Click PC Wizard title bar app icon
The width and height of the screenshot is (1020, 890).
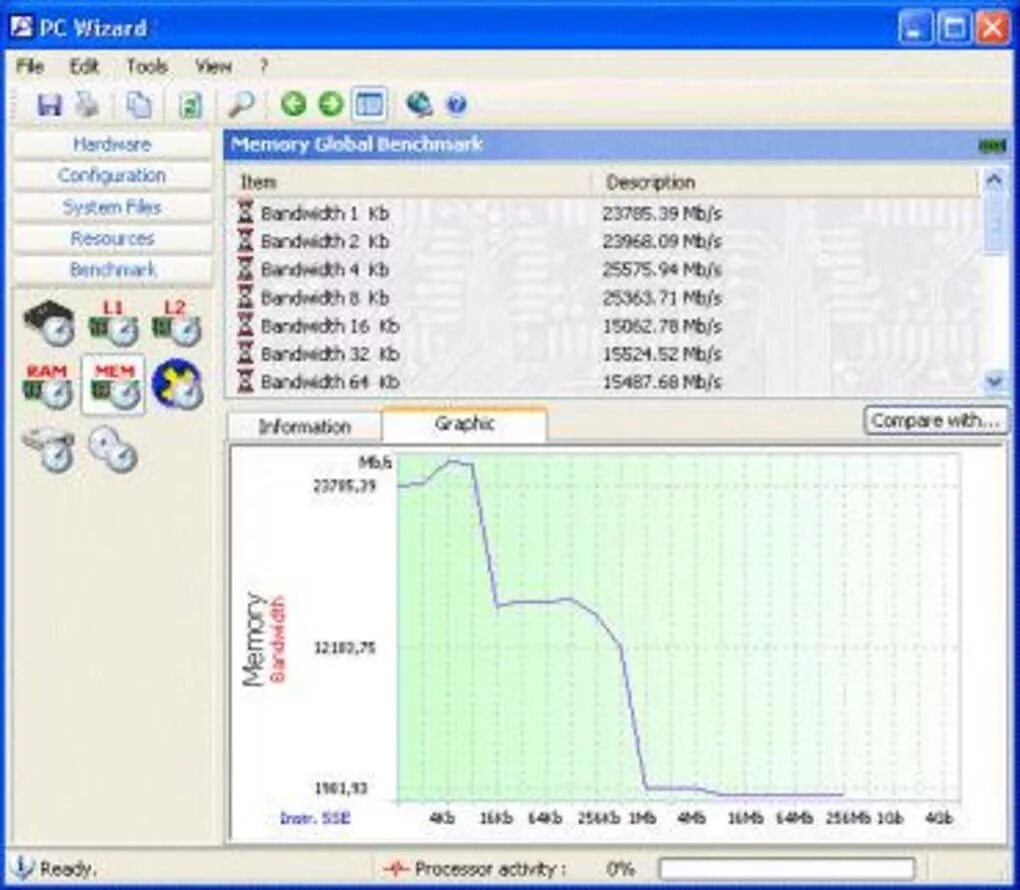click(x=21, y=27)
